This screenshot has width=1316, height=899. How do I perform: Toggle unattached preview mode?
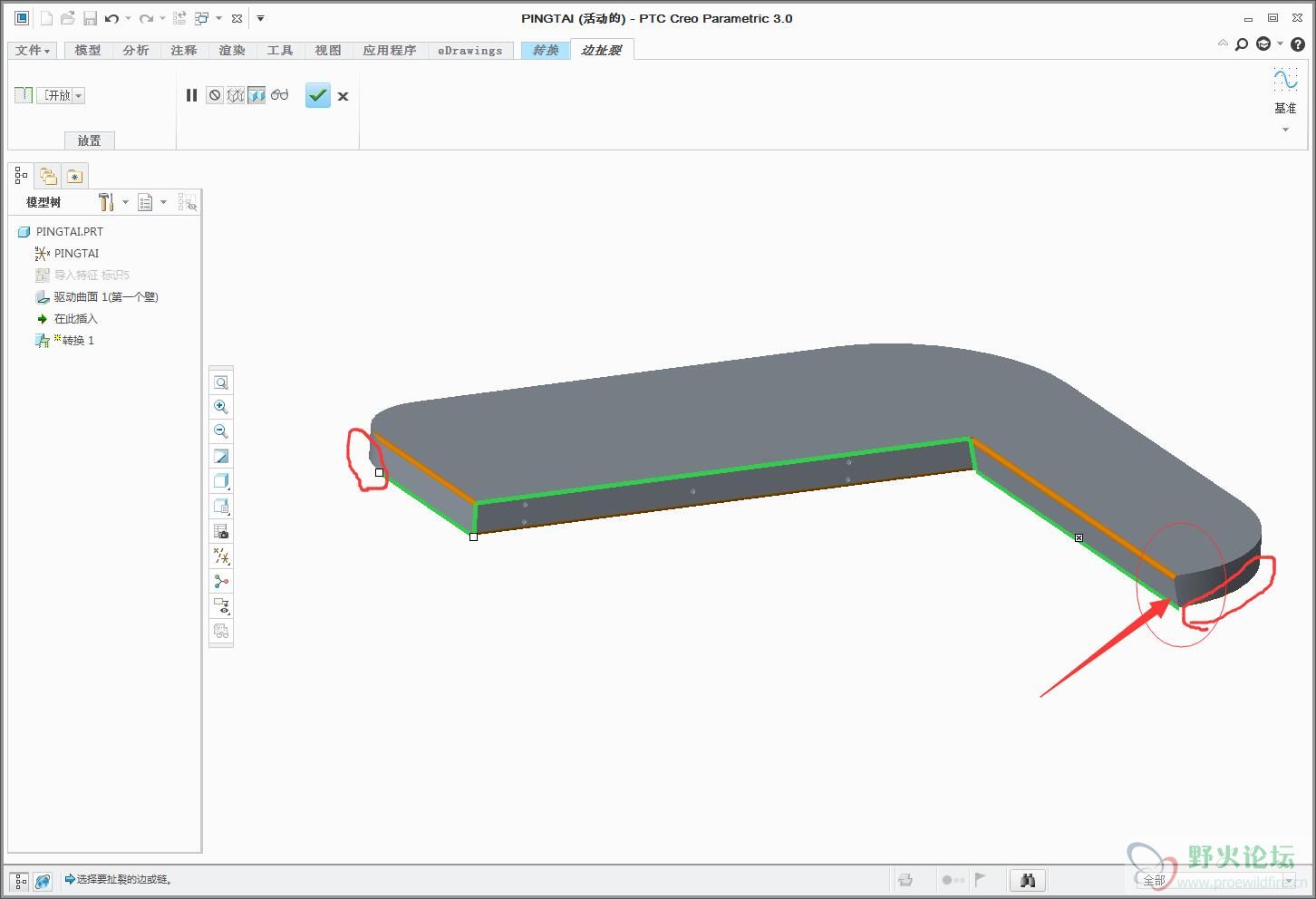coord(236,95)
